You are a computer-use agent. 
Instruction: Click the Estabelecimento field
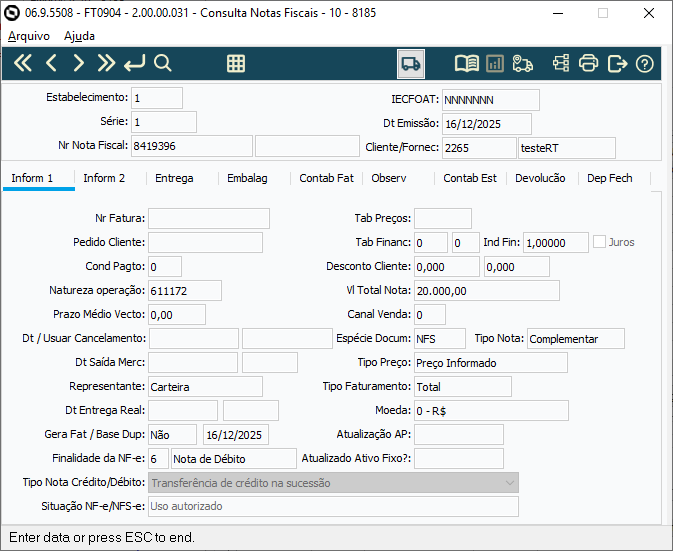157,98
